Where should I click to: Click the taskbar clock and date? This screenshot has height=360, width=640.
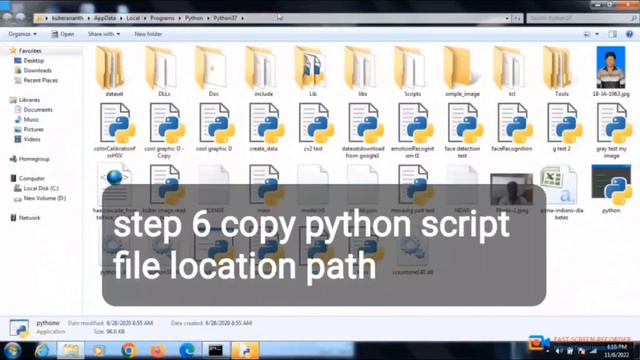[x=617, y=351]
